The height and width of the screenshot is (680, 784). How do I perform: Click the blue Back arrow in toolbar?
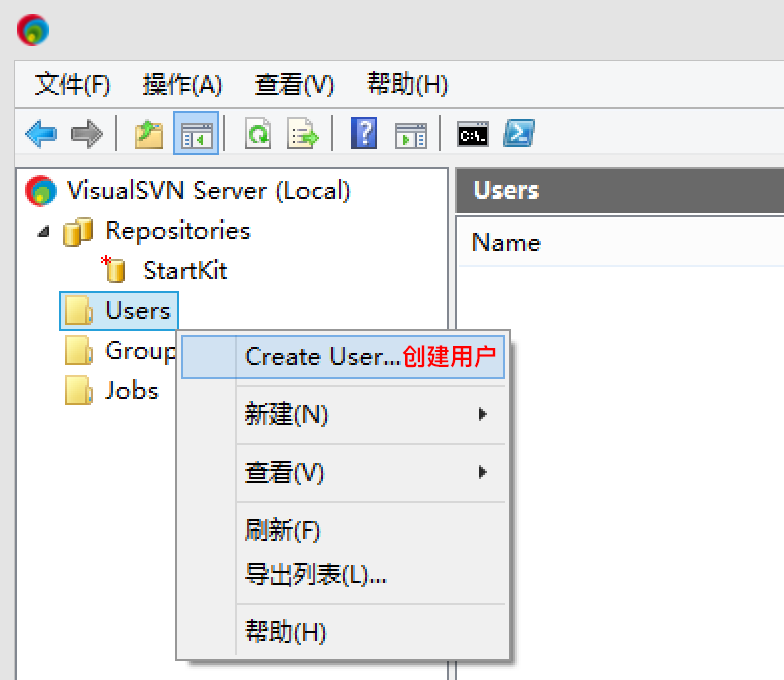(41, 134)
